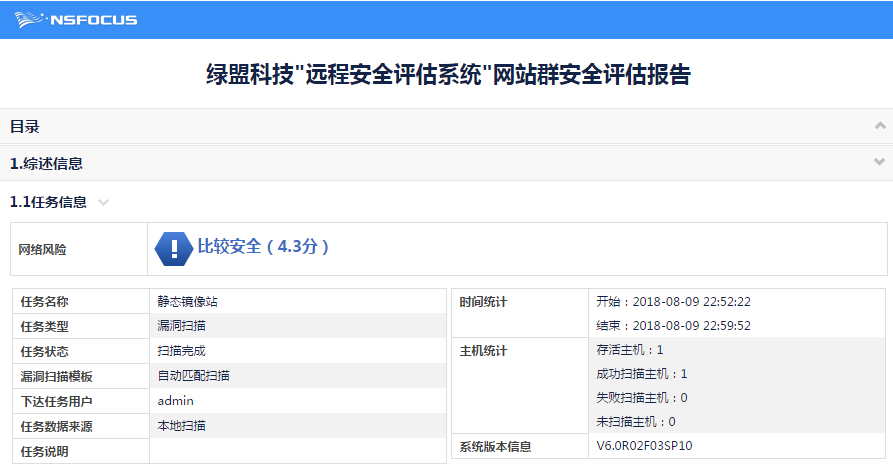The image size is (893, 465).
Task: Click the 比较安全（4.3分）risk rating
Action: (263, 247)
